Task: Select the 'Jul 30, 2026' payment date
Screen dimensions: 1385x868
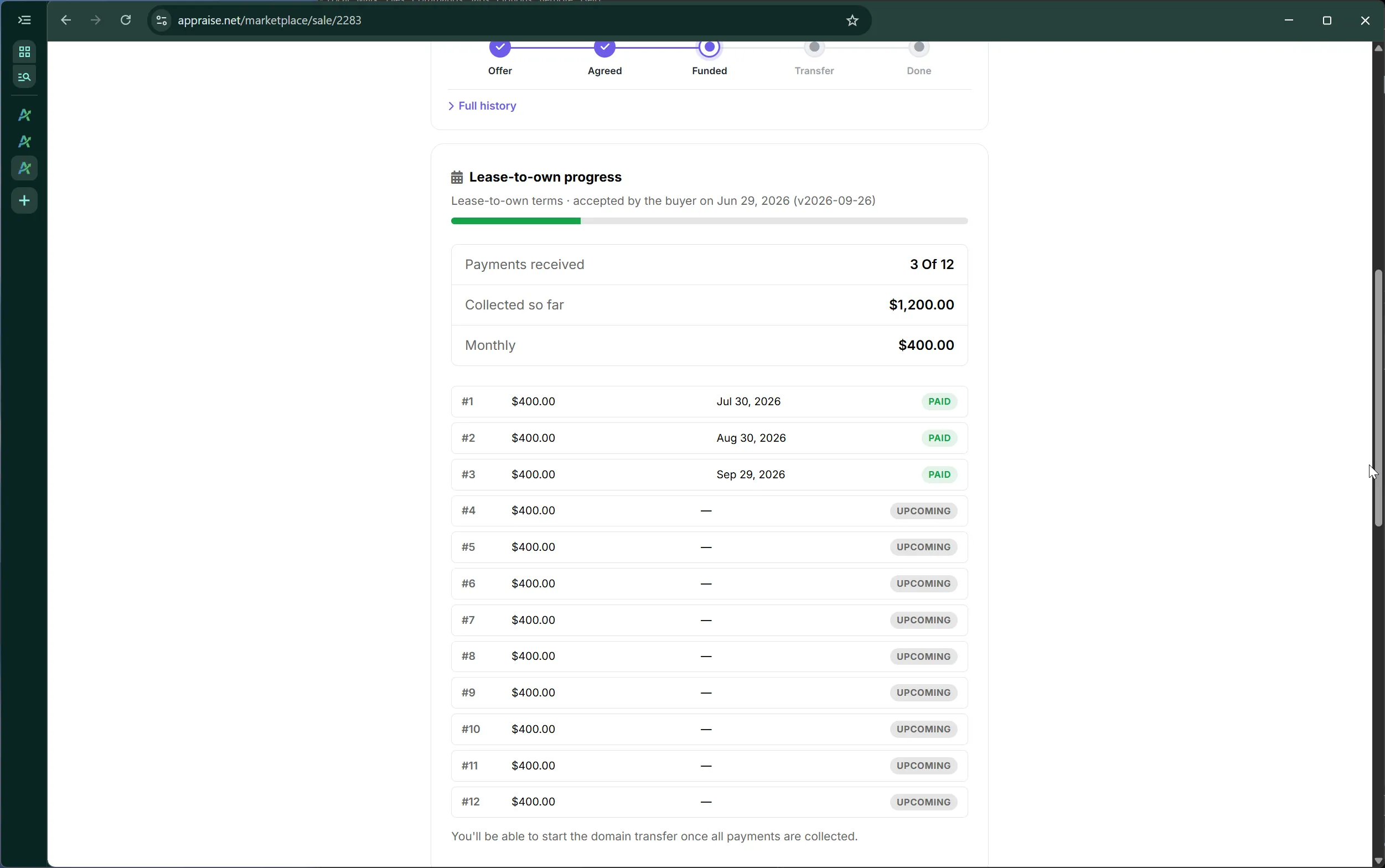Action: [x=748, y=402]
